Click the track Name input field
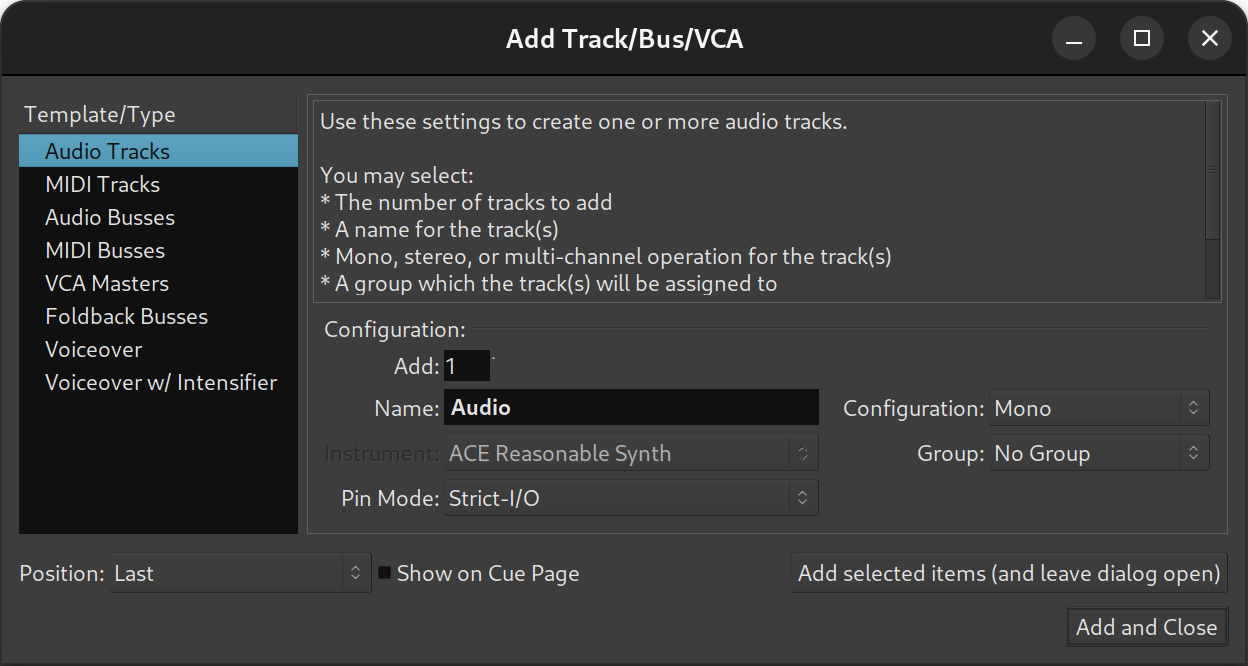Viewport: 1248px width, 666px height. (631, 408)
